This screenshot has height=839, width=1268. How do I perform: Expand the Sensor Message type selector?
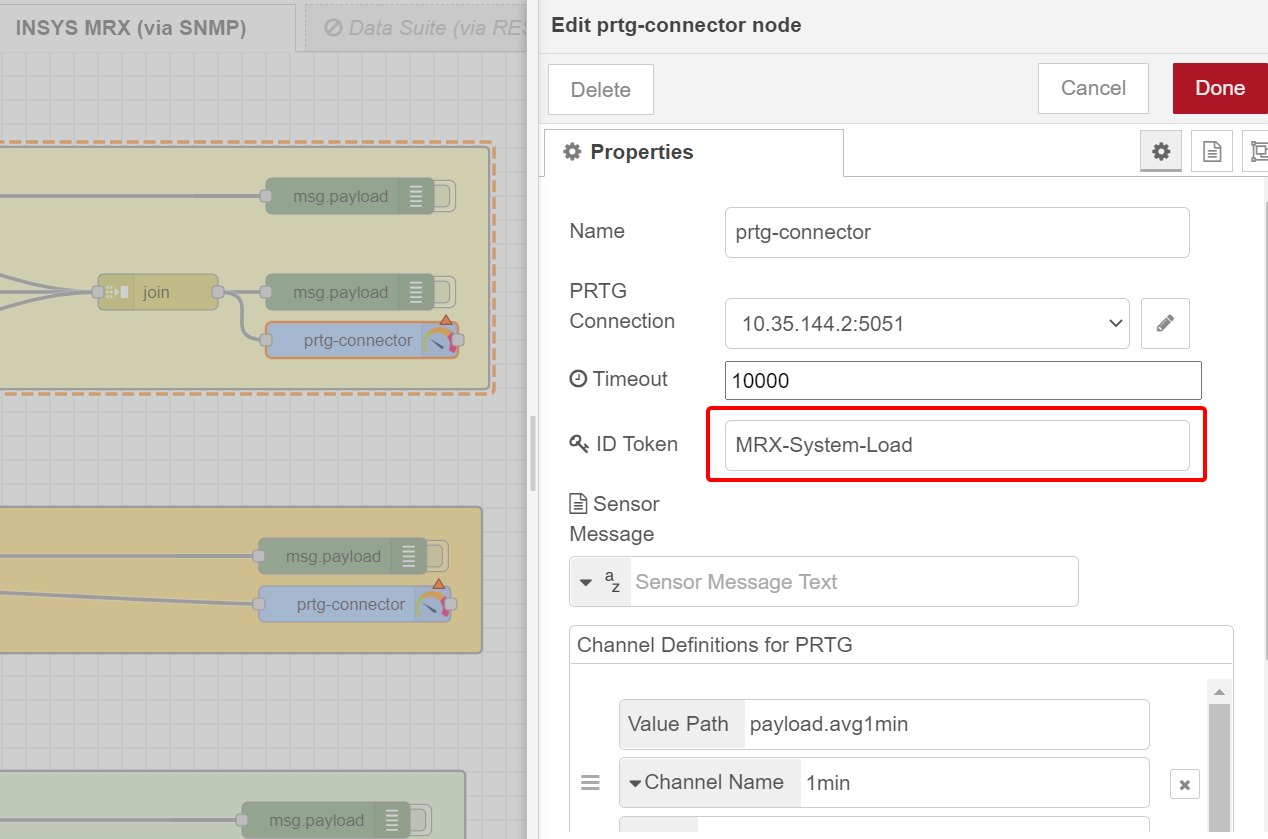coord(600,582)
